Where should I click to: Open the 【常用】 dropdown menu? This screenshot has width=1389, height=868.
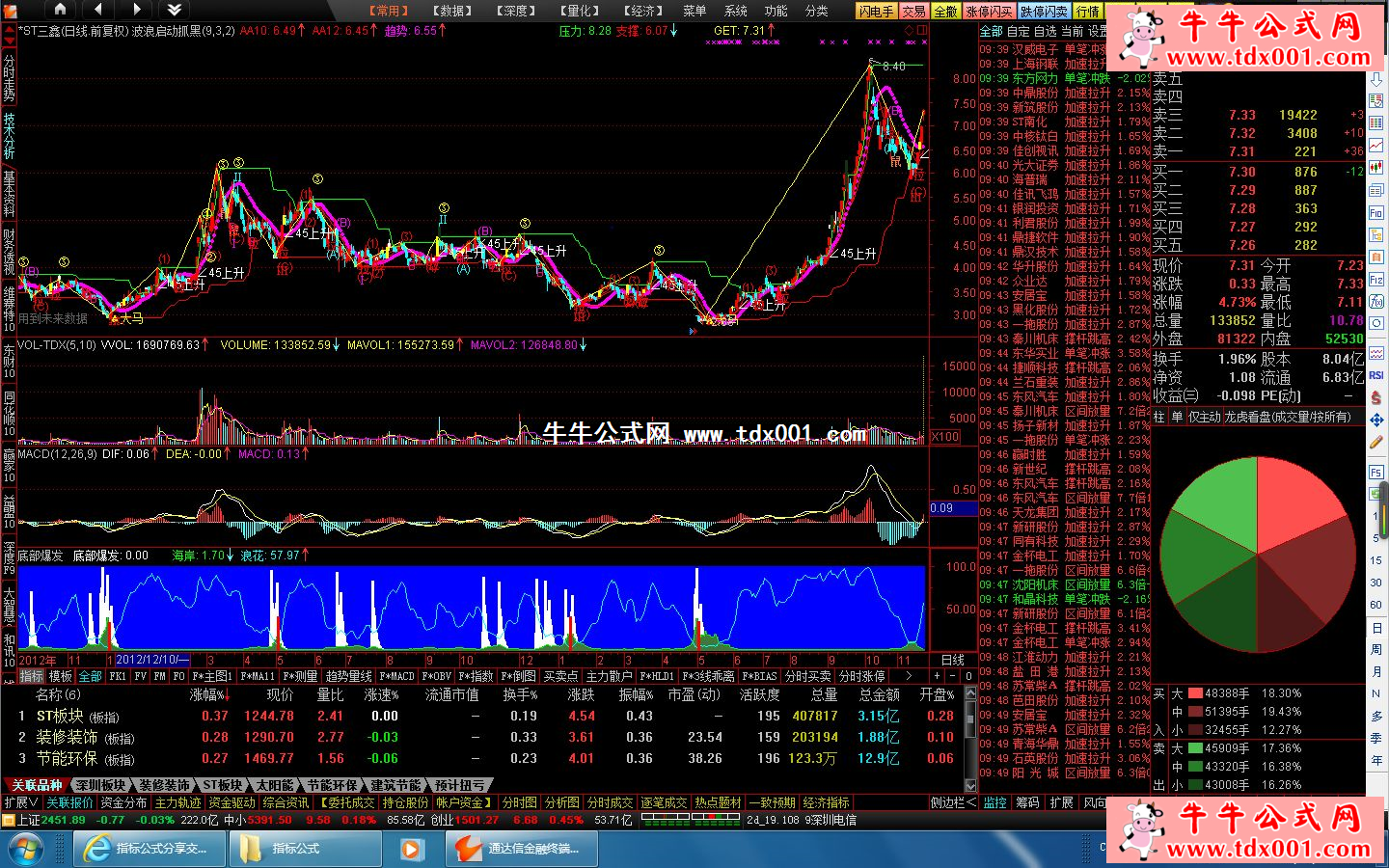[x=389, y=11]
